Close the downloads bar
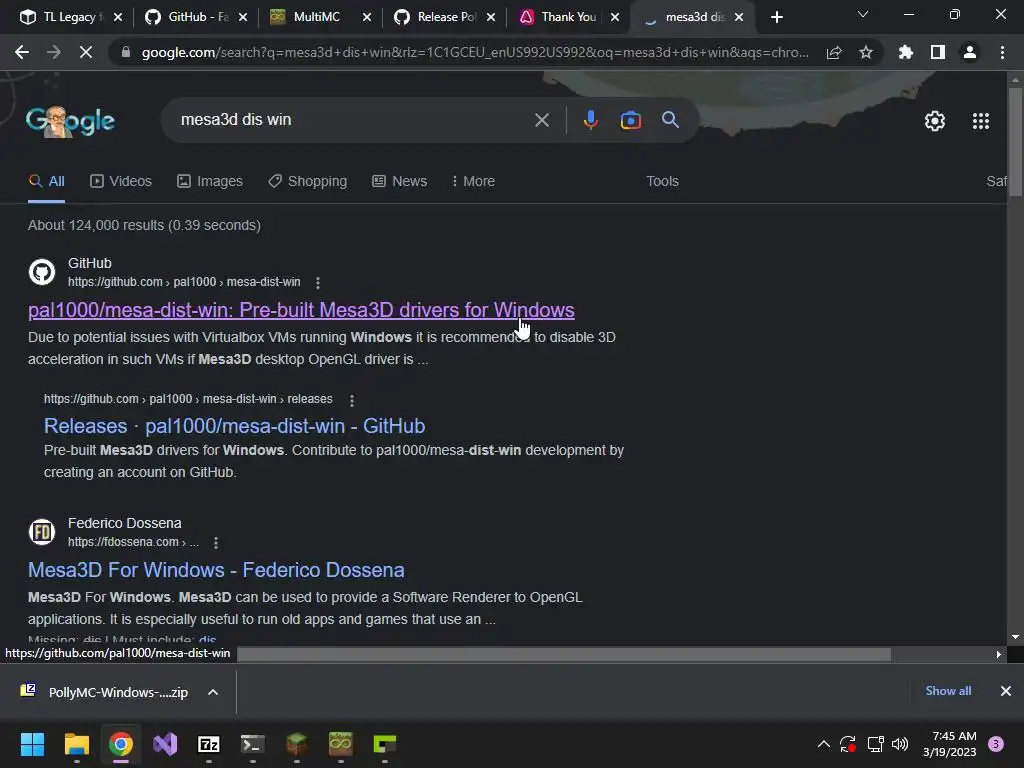 pos(1006,691)
